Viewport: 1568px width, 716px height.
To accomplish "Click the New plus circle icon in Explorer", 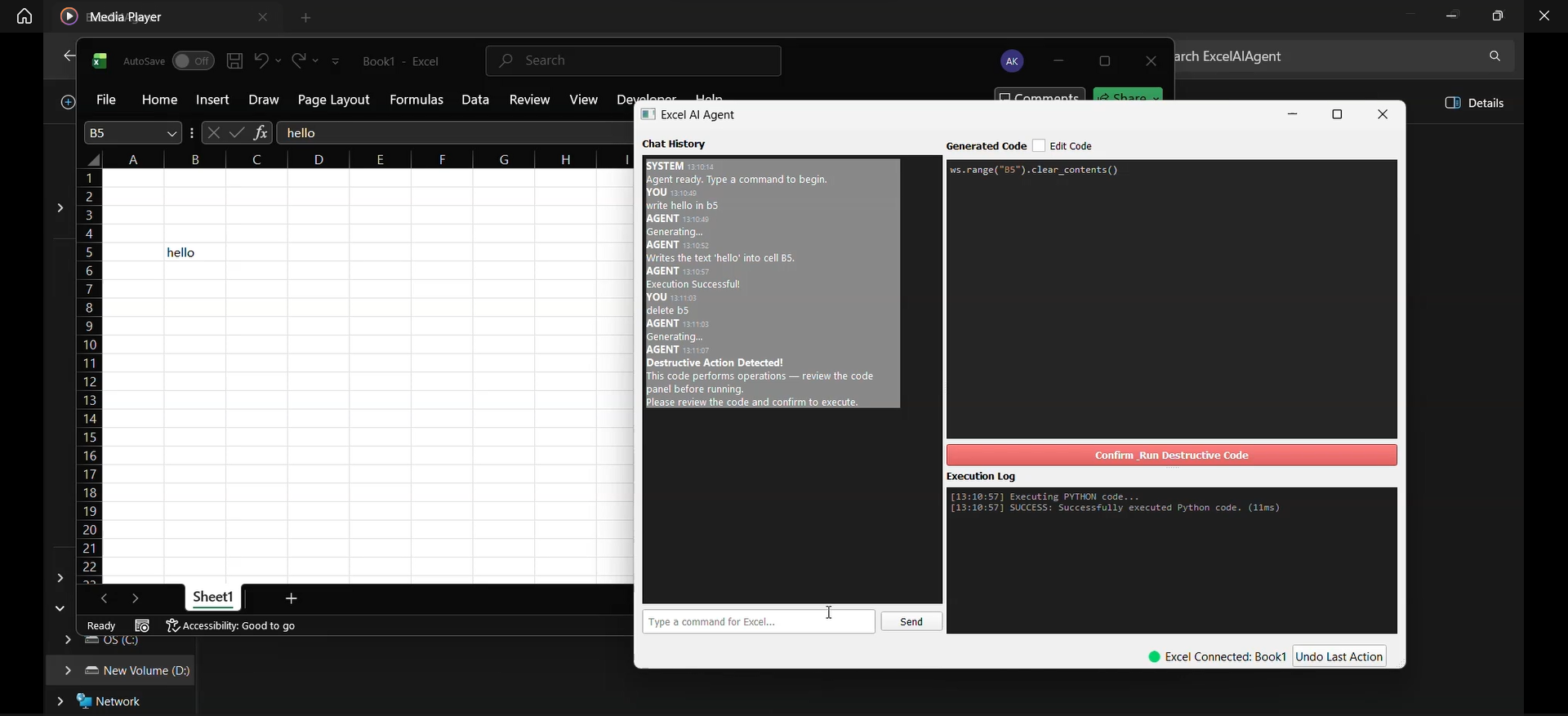I will pyautogui.click(x=68, y=102).
